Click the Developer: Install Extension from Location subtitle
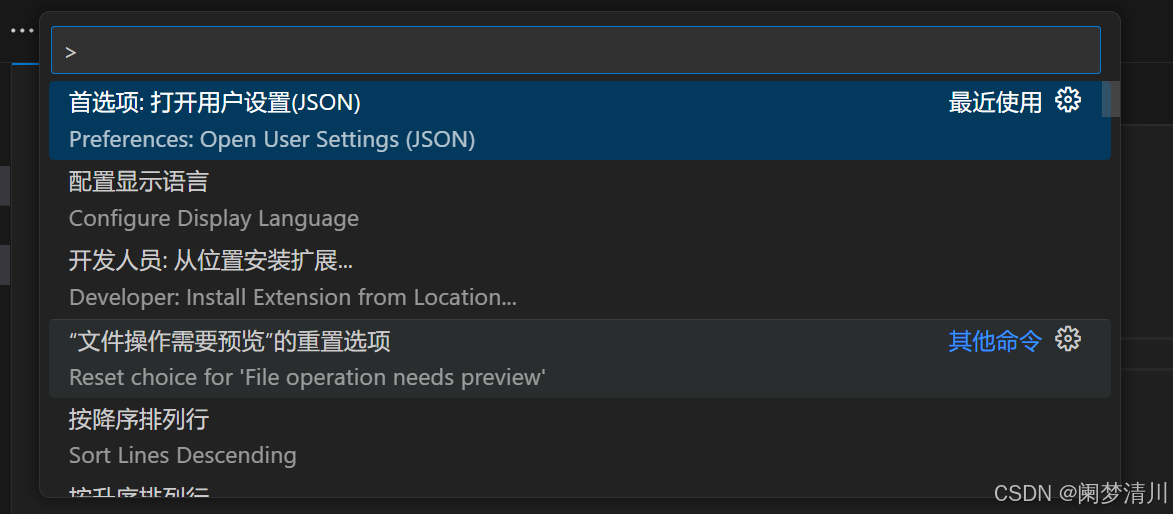This screenshot has height=514, width=1173. click(x=293, y=298)
